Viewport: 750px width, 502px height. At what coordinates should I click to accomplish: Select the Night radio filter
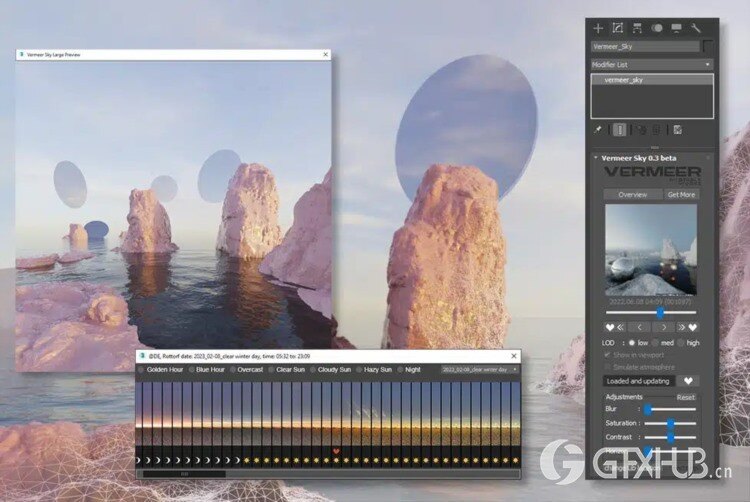point(401,369)
